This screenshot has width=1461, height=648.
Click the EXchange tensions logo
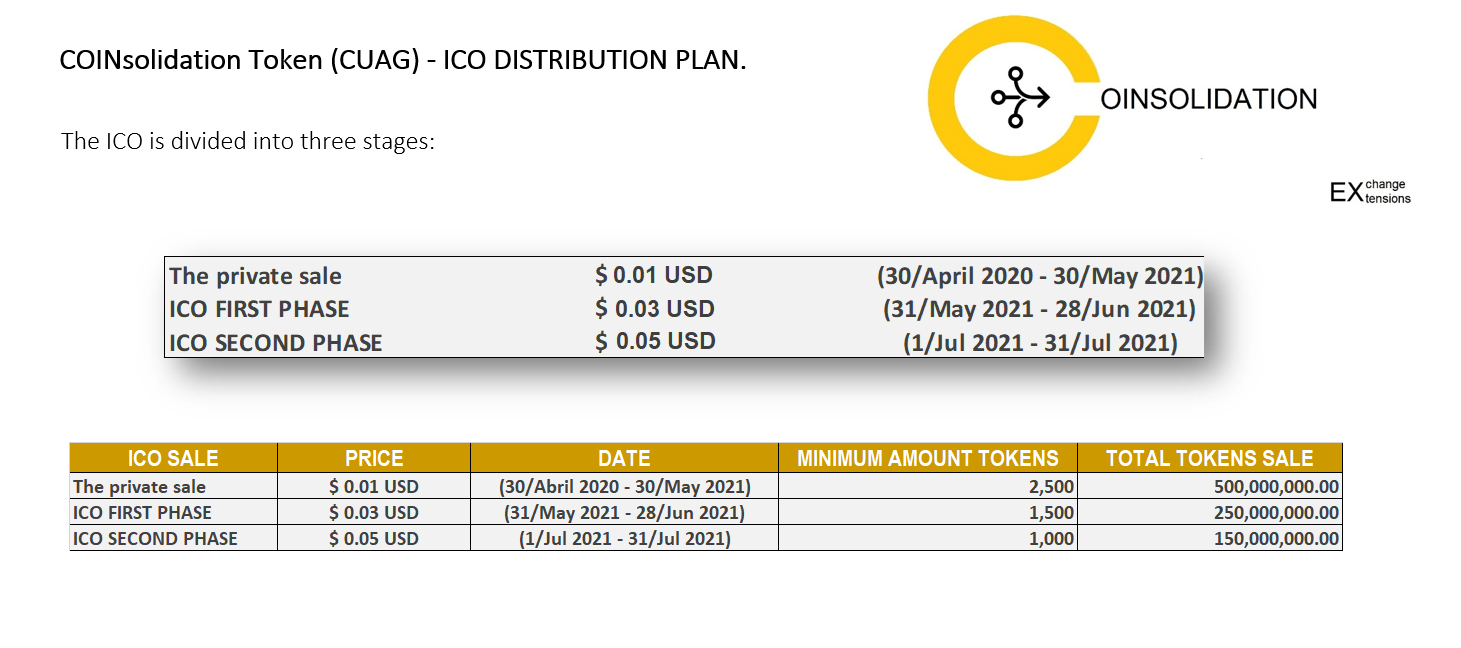coord(1370,191)
